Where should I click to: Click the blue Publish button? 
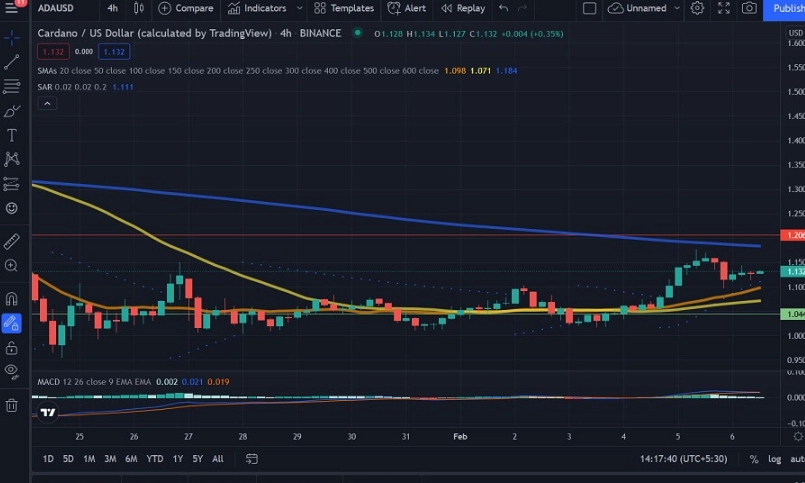[785, 8]
